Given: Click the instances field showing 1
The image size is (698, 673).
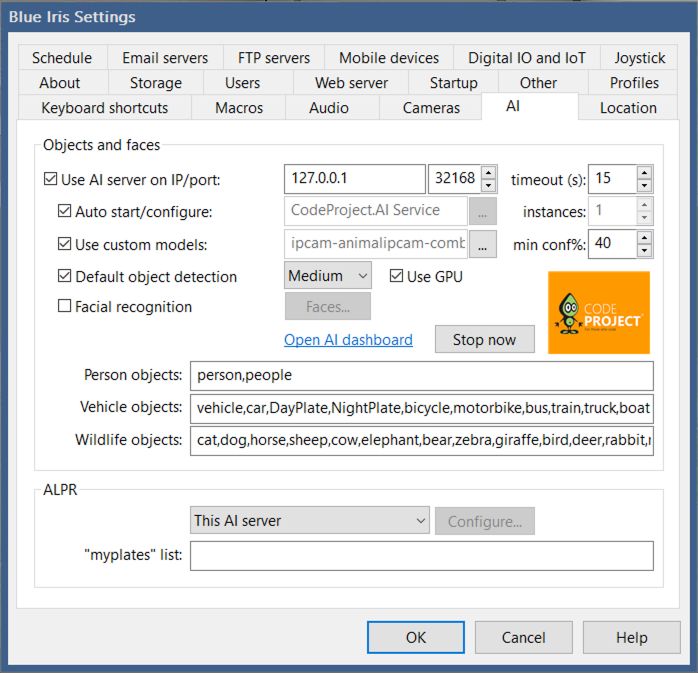Looking at the screenshot, I should [x=613, y=211].
